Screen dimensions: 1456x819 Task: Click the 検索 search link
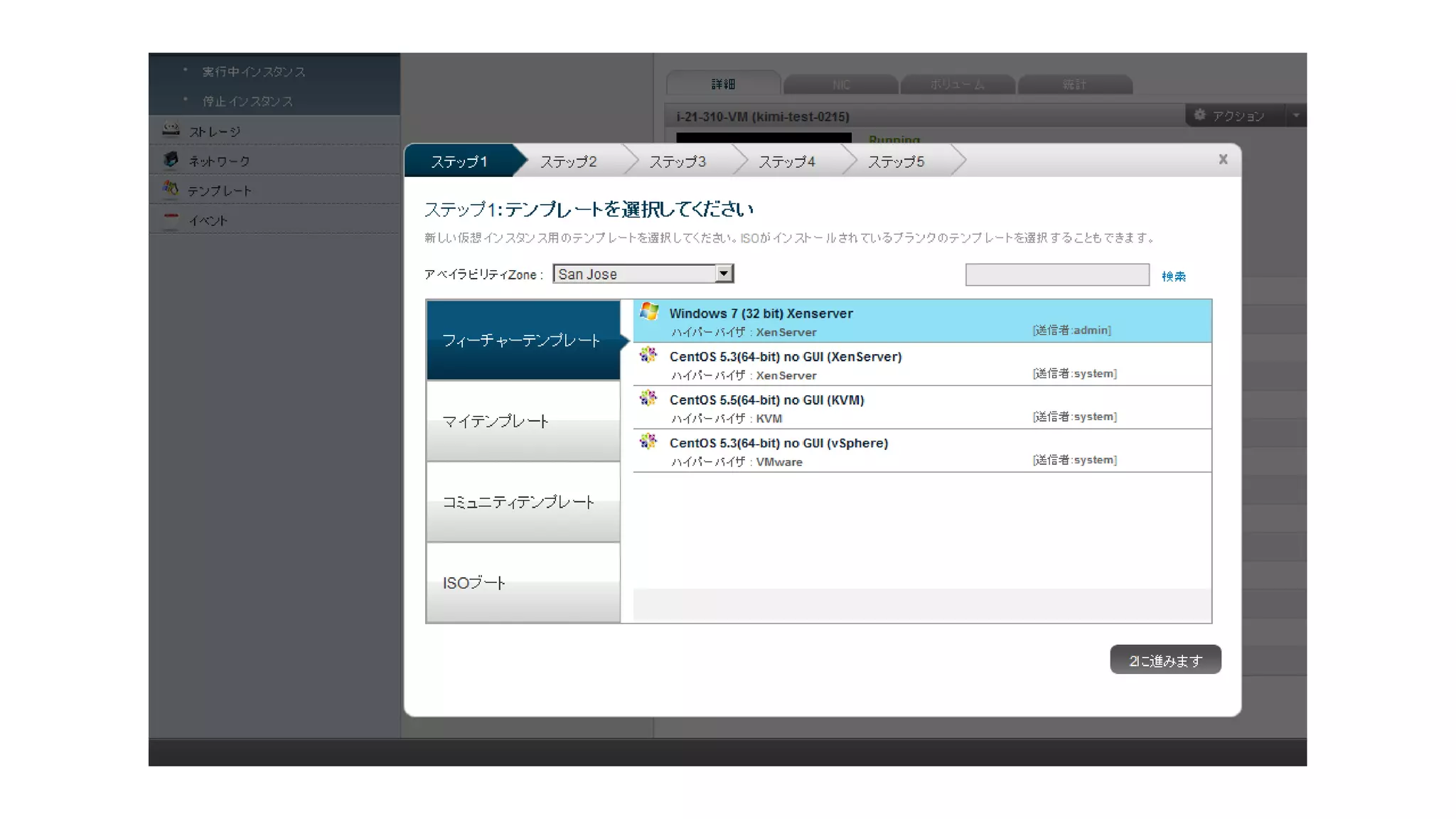1173,277
